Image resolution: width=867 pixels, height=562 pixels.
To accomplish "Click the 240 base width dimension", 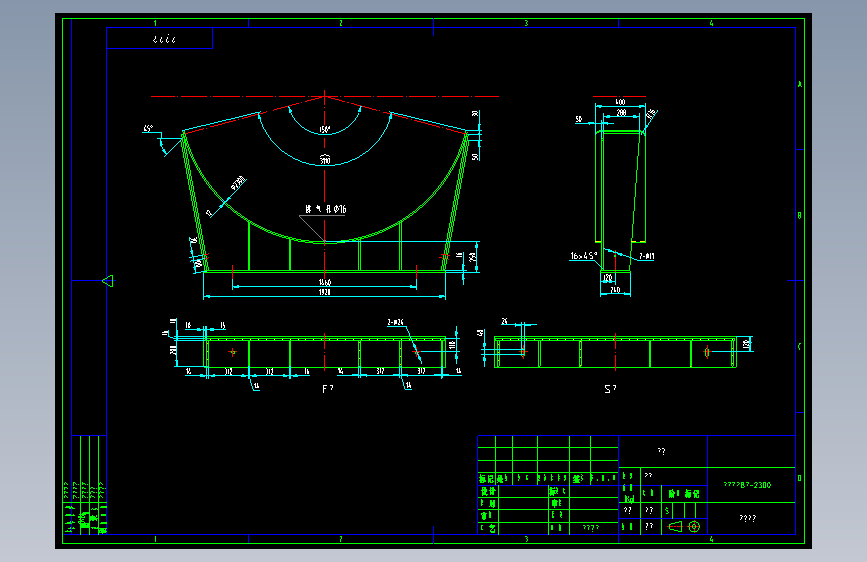I will [615, 290].
